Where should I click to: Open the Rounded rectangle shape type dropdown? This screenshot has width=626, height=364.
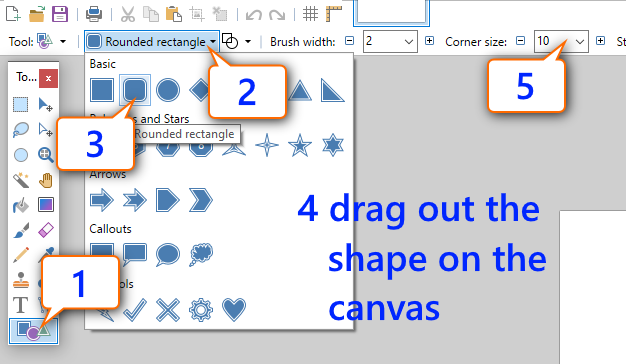pyautogui.click(x=152, y=41)
